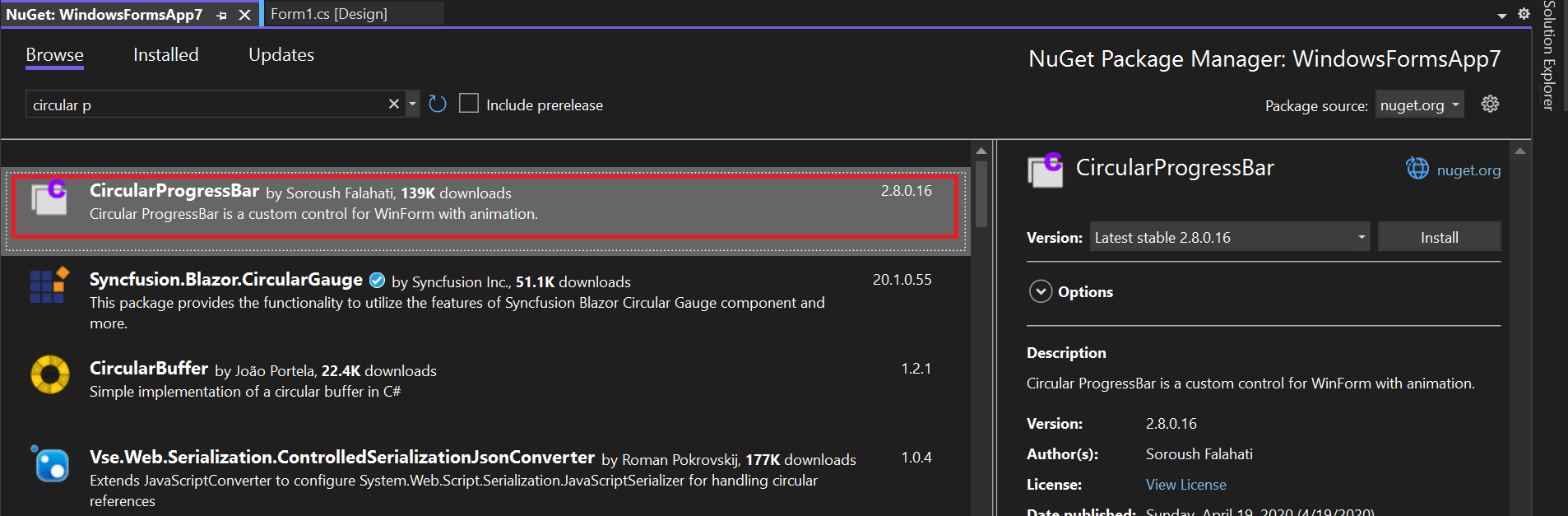Open the View License link
This screenshot has height=516, width=1568.
point(1185,484)
